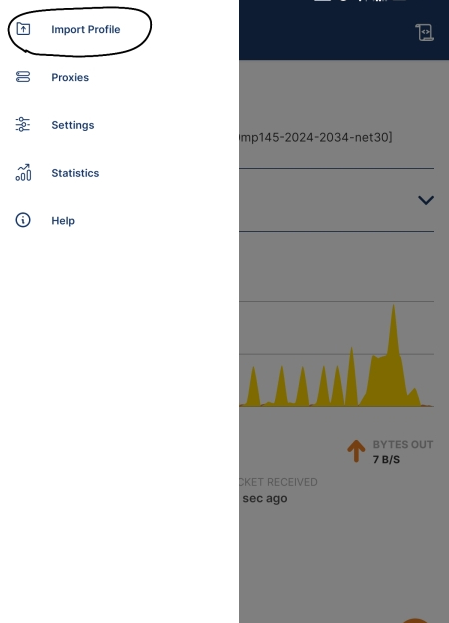Expand the chevron dropdown under profile name
Image resolution: width=449 pixels, height=623 pixels.
pos(426,200)
